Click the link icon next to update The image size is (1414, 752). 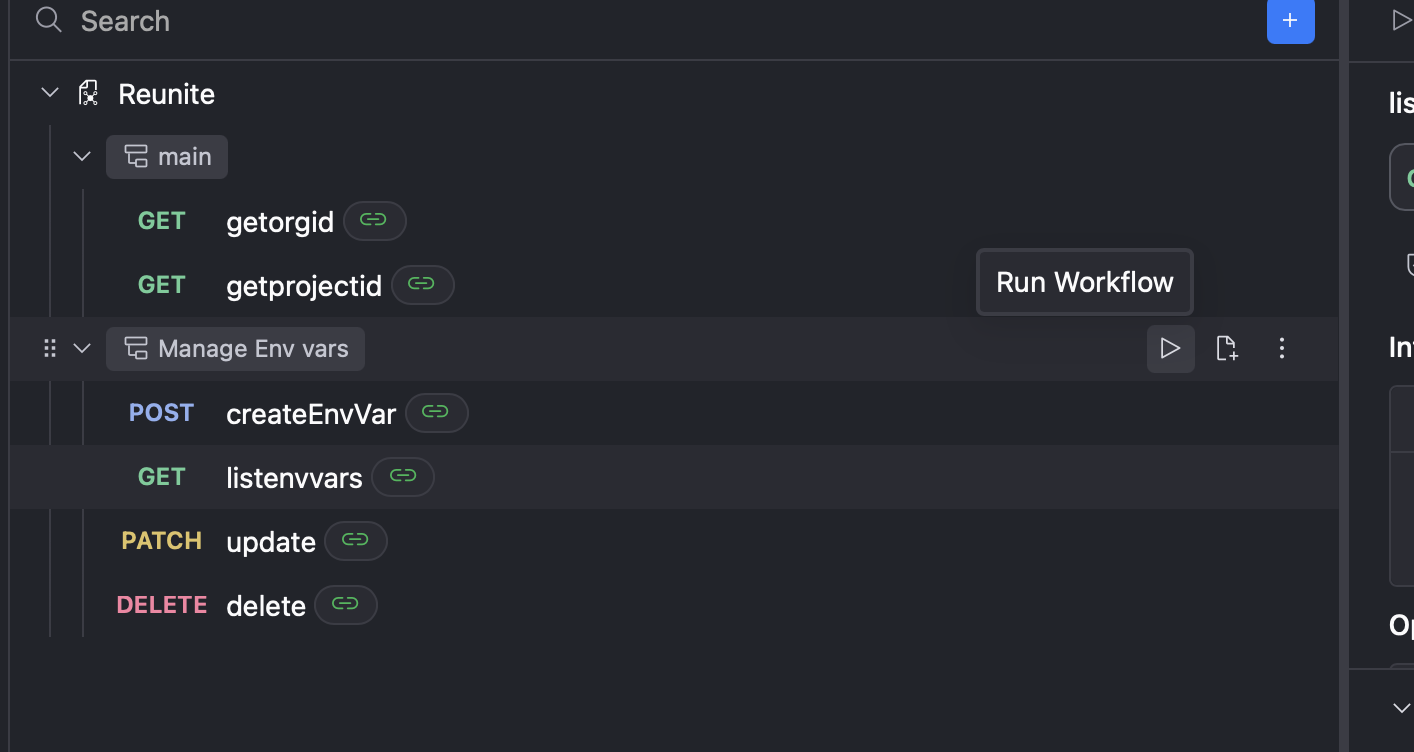tap(355, 541)
